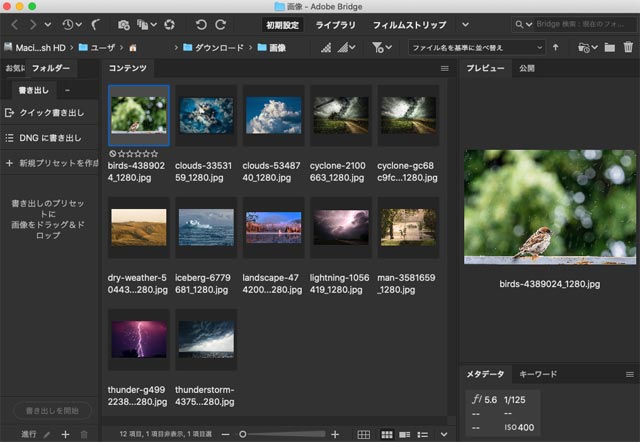640x442 pixels.
Task: Go back with the left arrow
Action: pos(15,25)
